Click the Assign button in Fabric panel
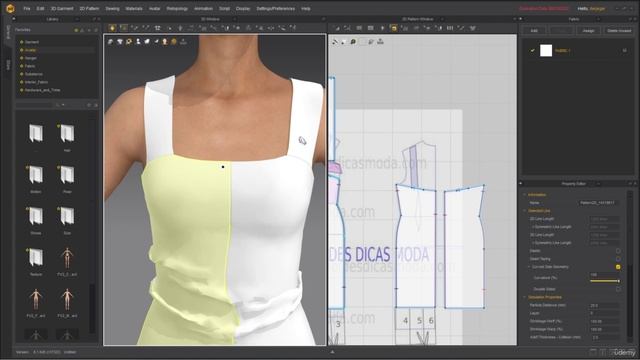640x360 pixels. coord(588,31)
